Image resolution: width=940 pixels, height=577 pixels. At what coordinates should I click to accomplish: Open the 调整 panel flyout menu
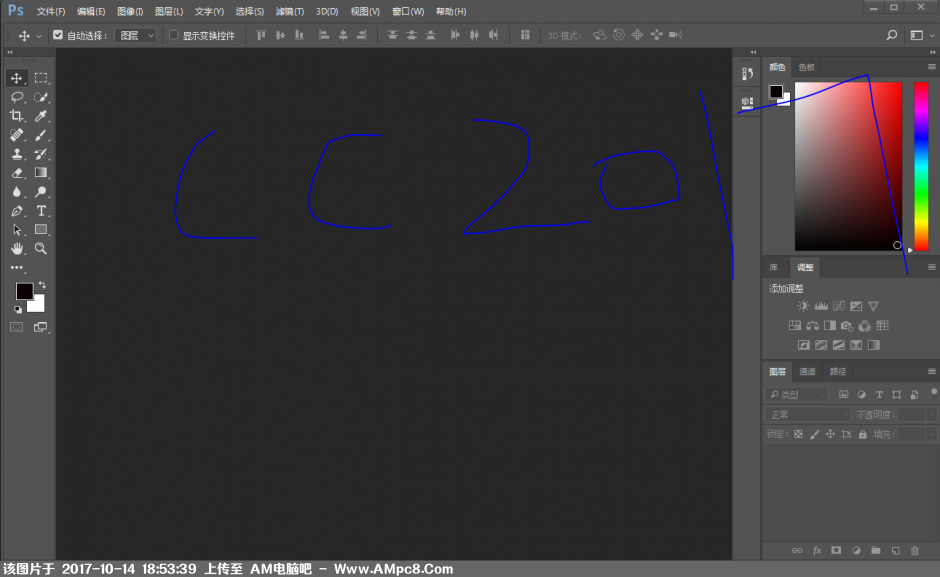[x=932, y=267]
